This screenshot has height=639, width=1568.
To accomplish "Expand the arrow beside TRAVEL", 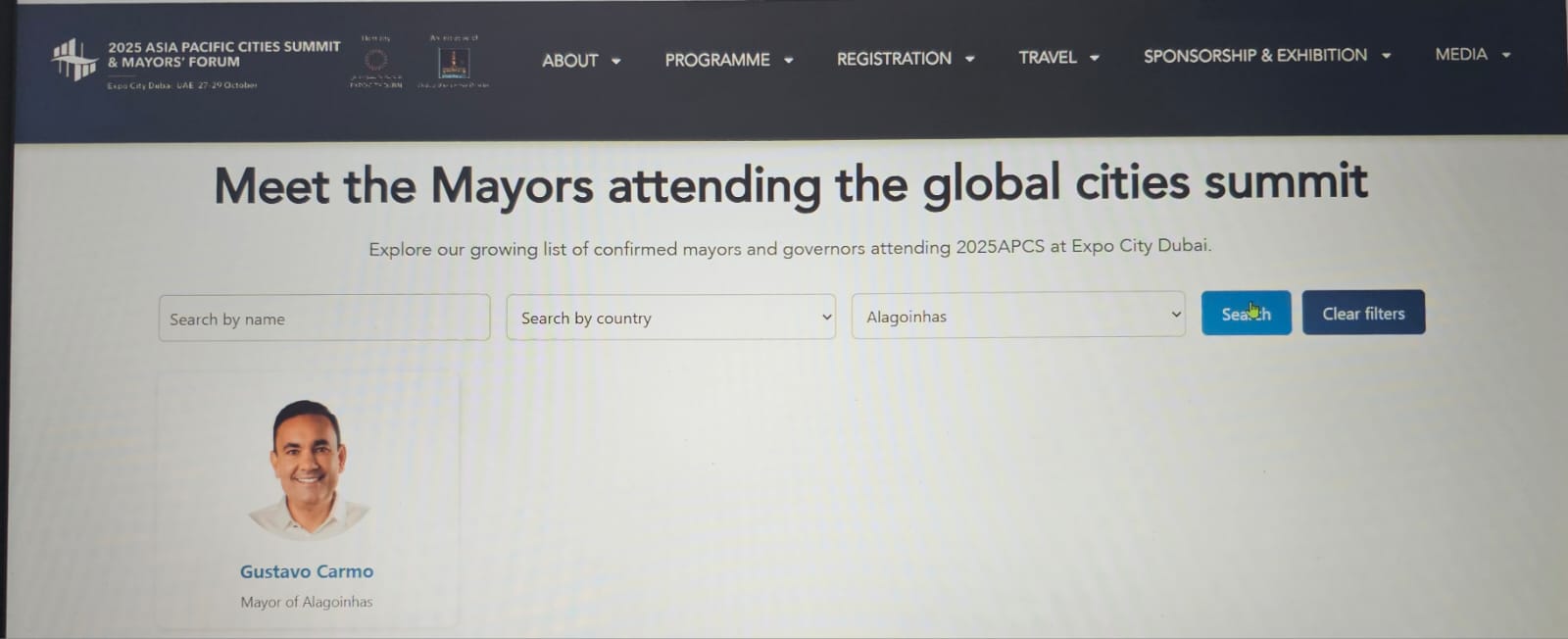I will coord(1095,58).
